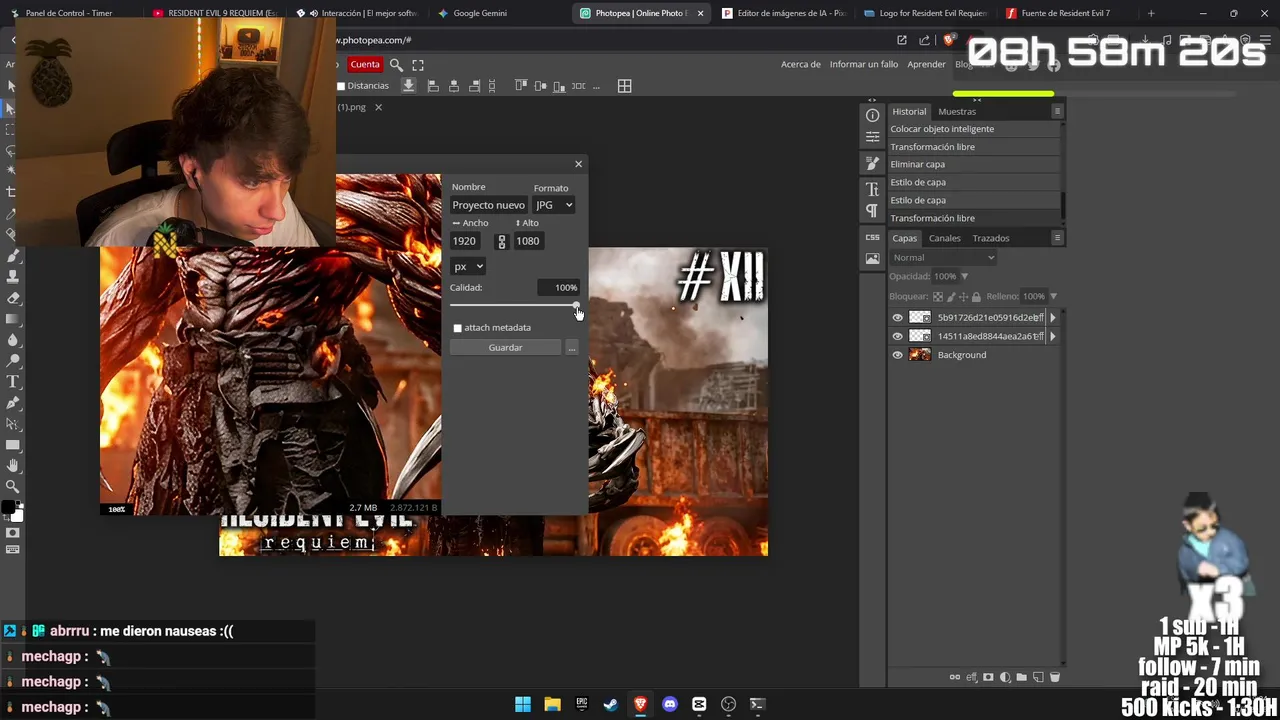Open the Acerca de menu
The image size is (1280, 720).
click(800, 64)
